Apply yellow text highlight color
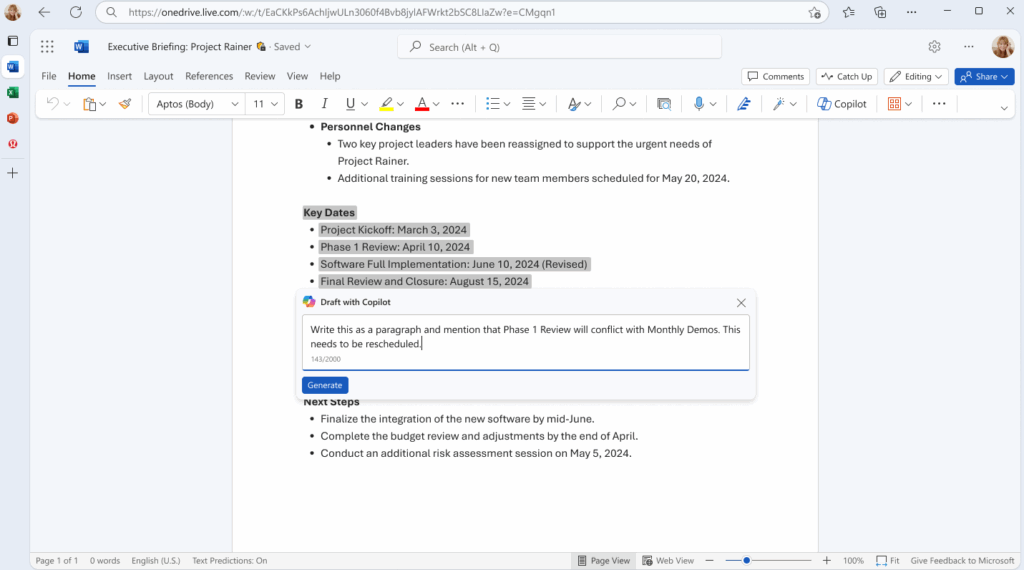This screenshot has width=1024, height=570. [386, 104]
